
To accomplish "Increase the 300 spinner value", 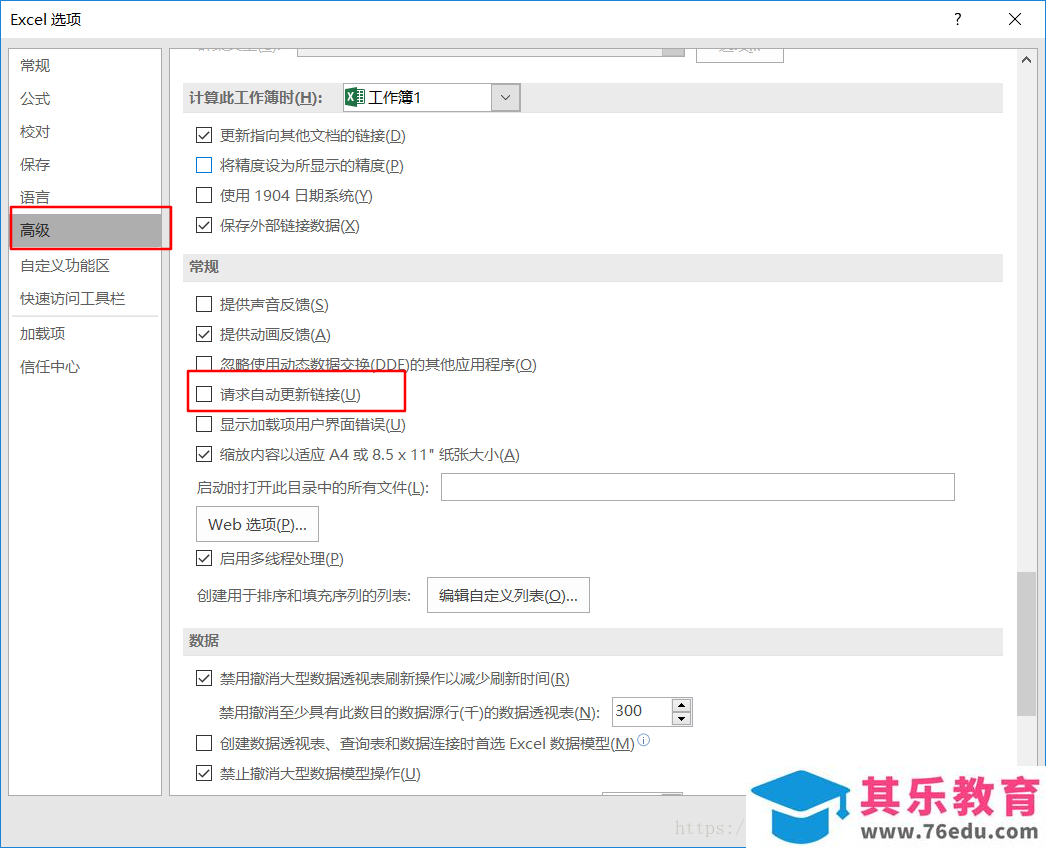I will (681, 705).
